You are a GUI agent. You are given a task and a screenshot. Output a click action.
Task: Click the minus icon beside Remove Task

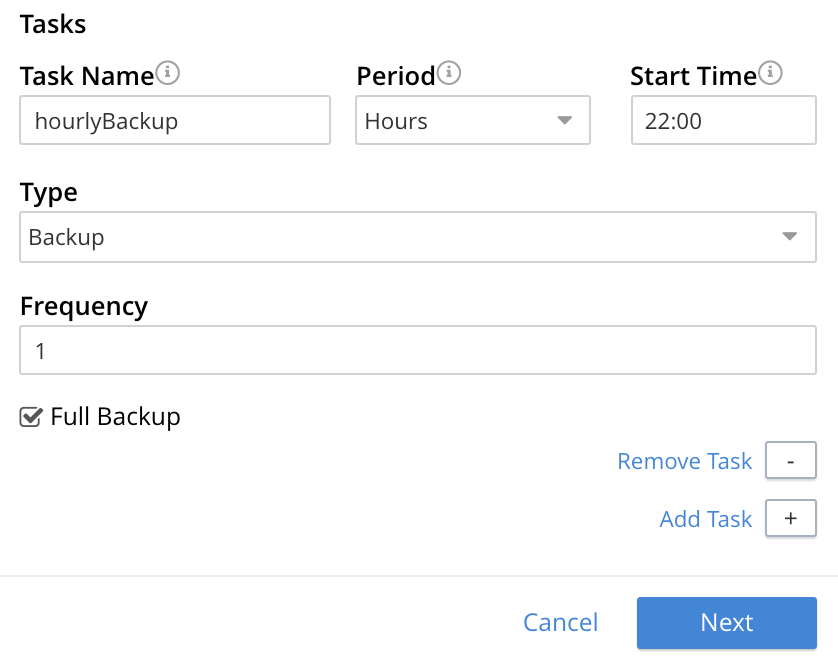coord(790,460)
